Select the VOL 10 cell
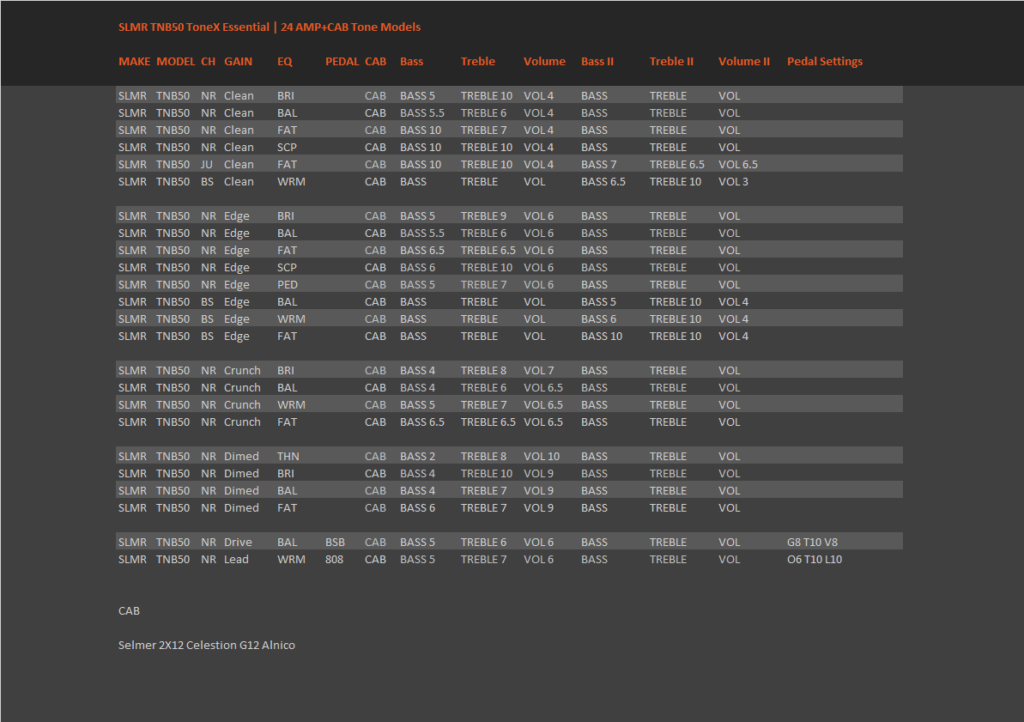 coord(541,456)
